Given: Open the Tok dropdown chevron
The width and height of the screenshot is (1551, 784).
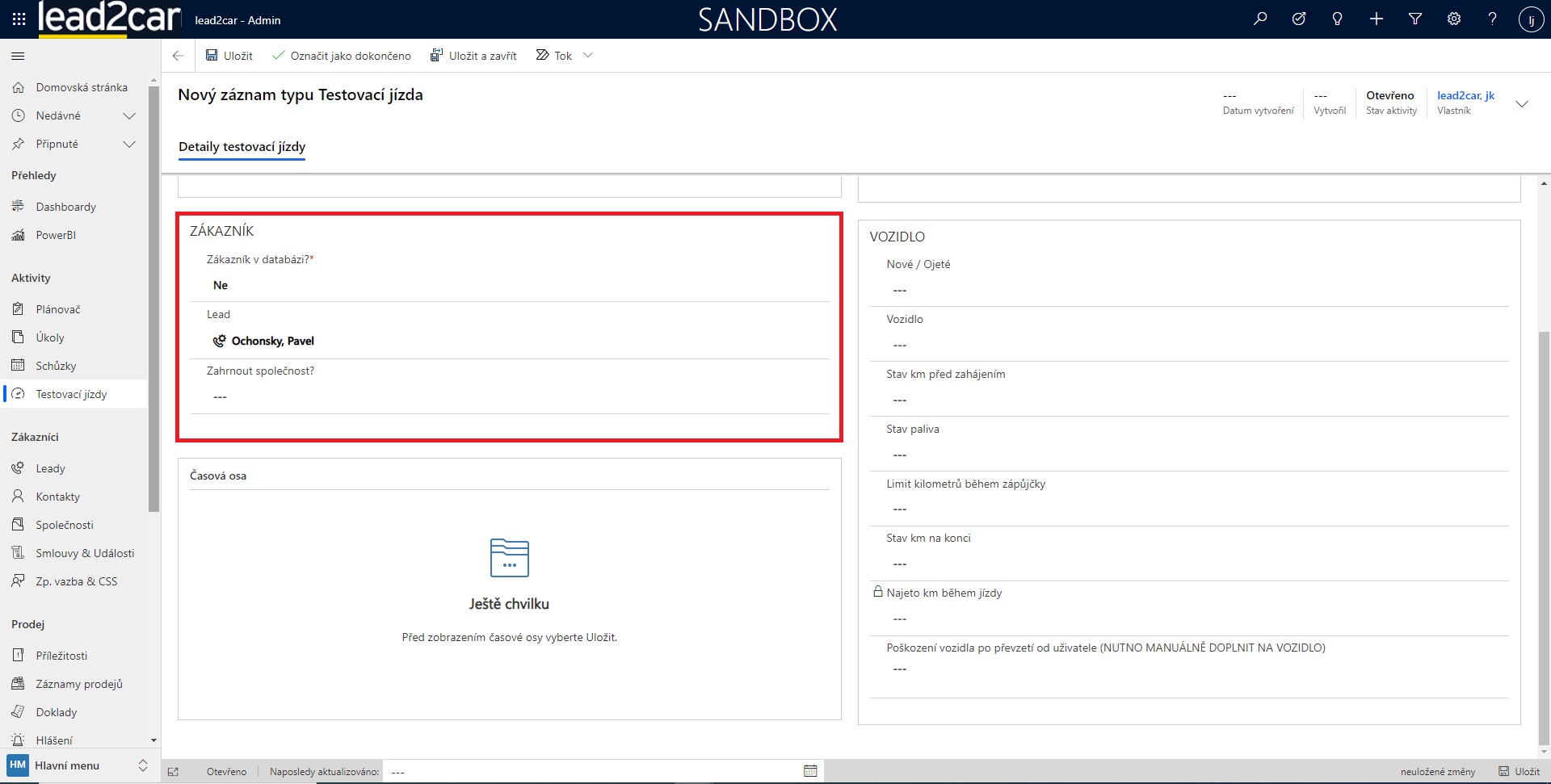Looking at the screenshot, I should point(588,56).
